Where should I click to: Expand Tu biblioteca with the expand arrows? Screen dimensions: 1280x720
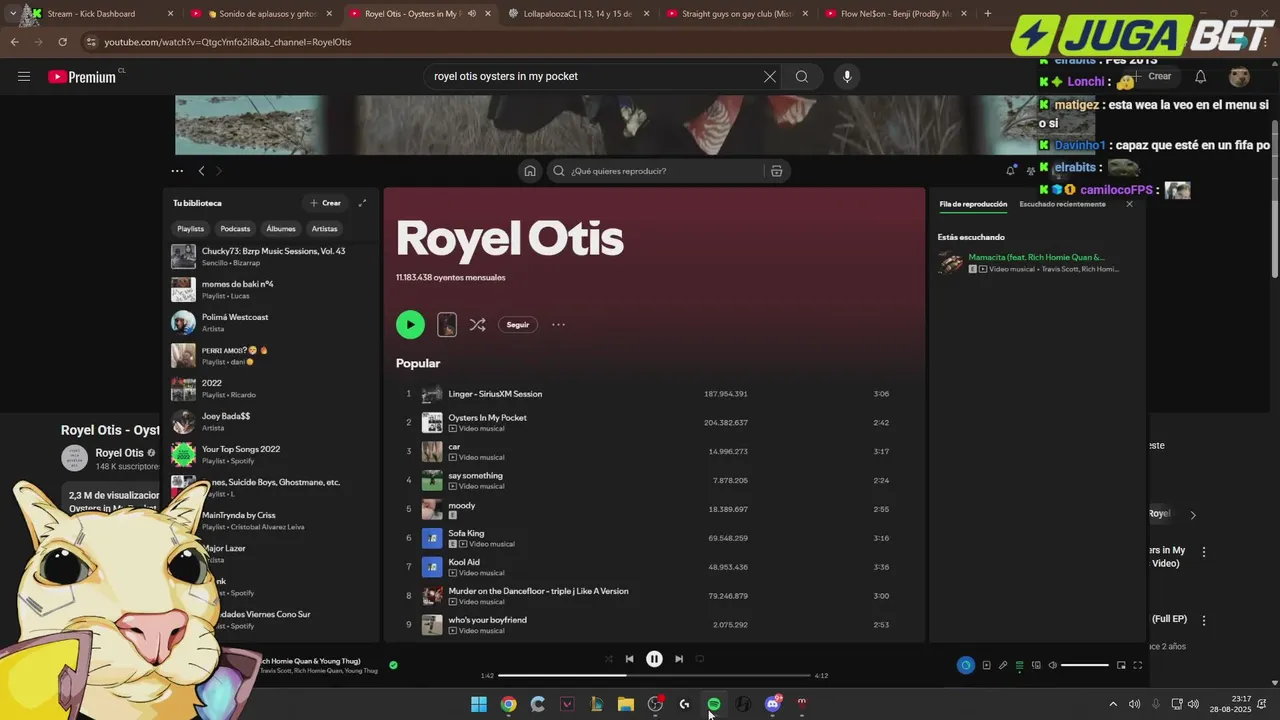pyautogui.click(x=362, y=203)
